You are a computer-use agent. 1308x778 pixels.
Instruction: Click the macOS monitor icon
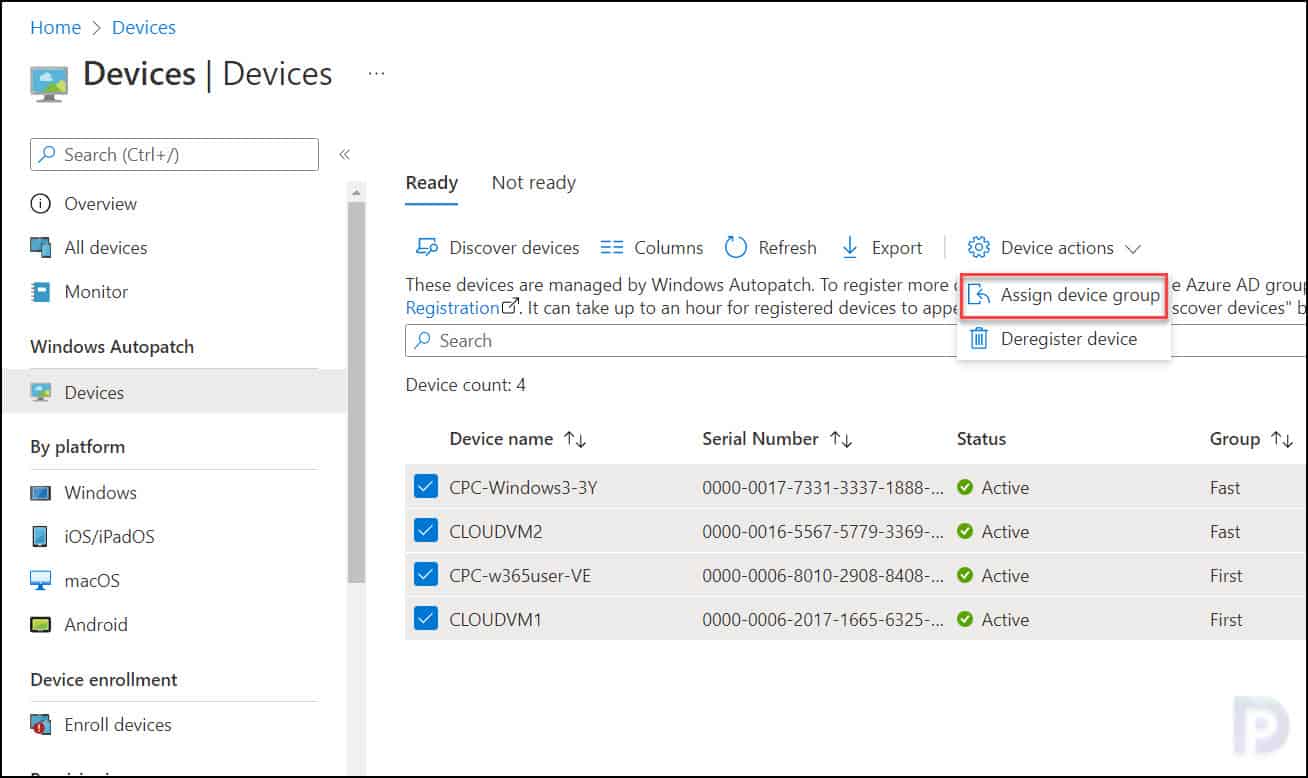41,581
